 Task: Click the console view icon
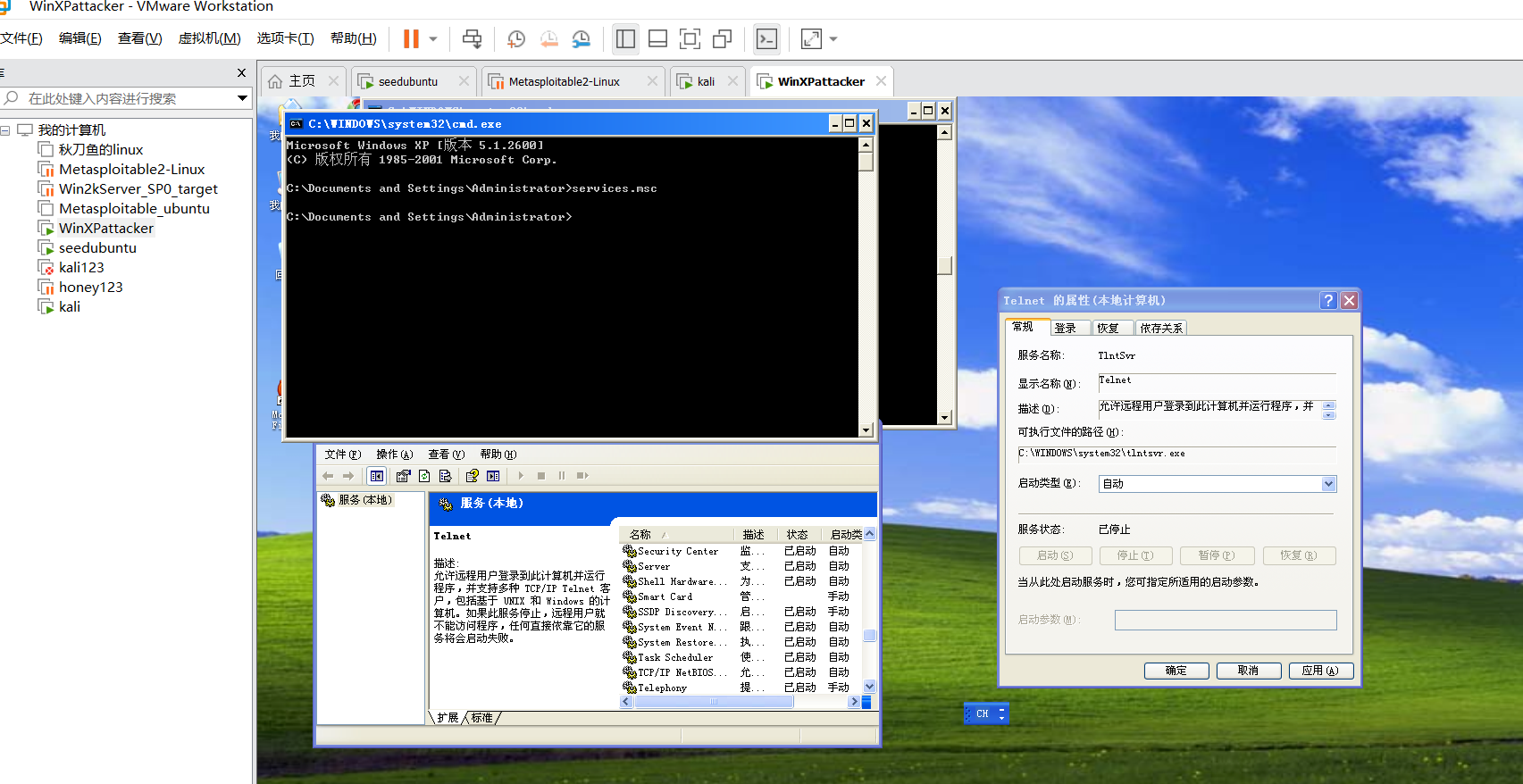coord(766,39)
